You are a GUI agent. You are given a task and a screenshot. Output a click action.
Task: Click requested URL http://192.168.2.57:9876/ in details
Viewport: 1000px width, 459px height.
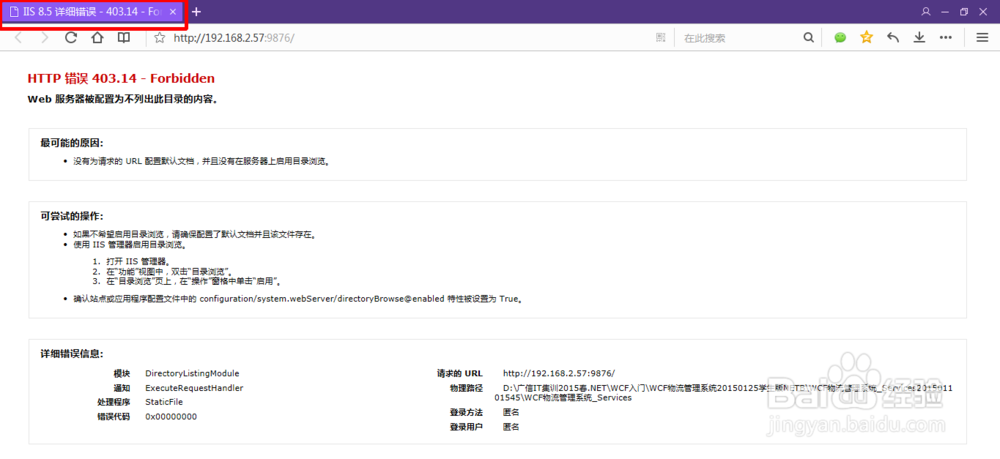tap(559, 374)
